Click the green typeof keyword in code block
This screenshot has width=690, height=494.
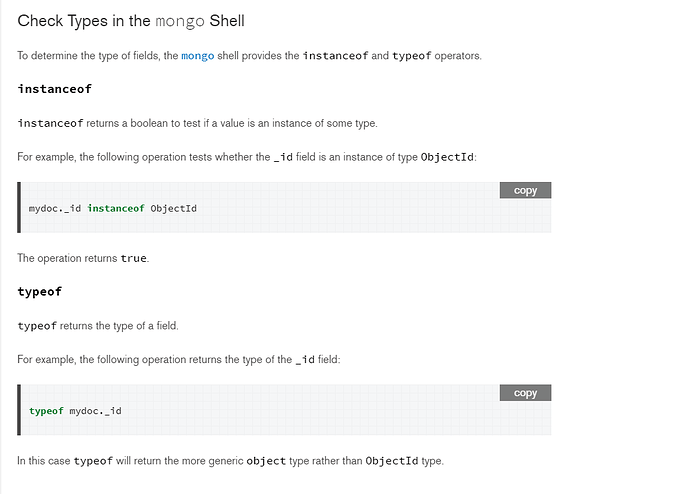click(x=46, y=411)
